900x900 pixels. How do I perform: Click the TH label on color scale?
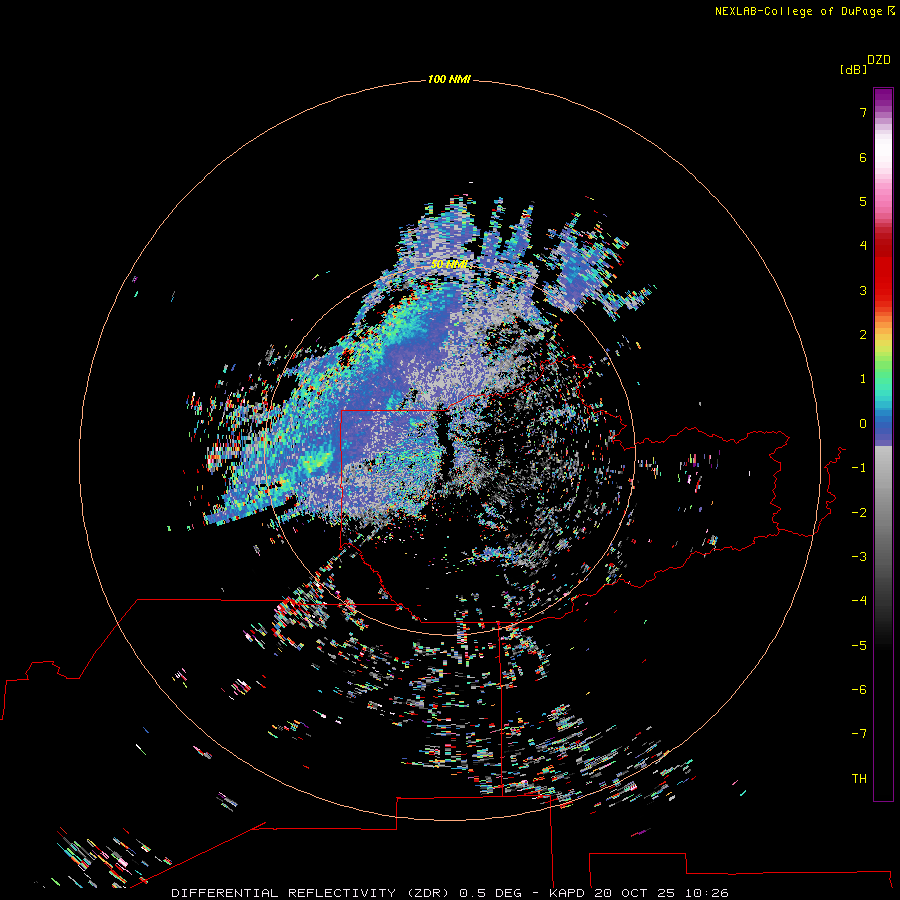[859, 779]
